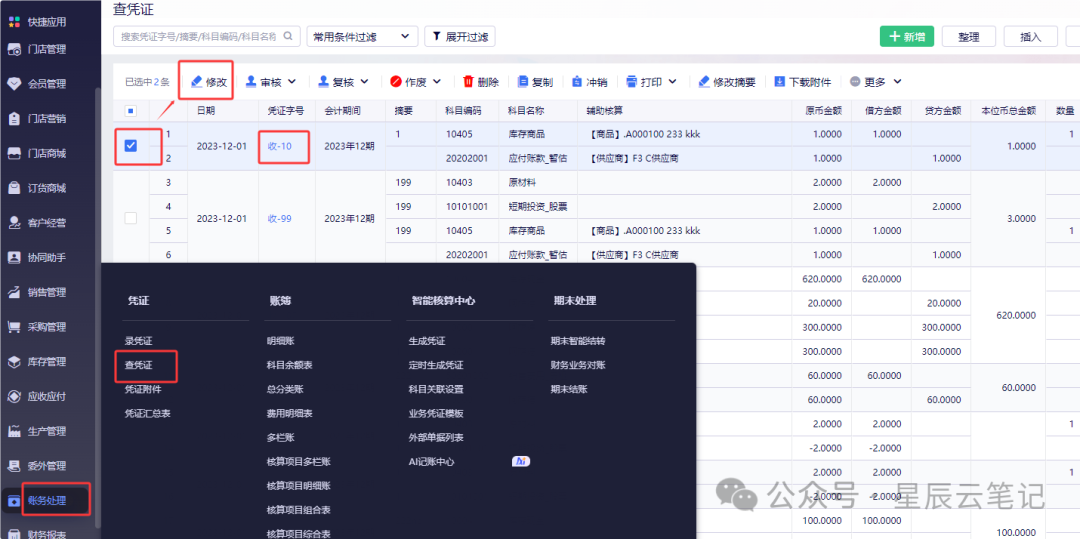This screenshot has width=1080, height=539.
Task: Click the AI badge beside AI记账中心
Action: [521, 461]
